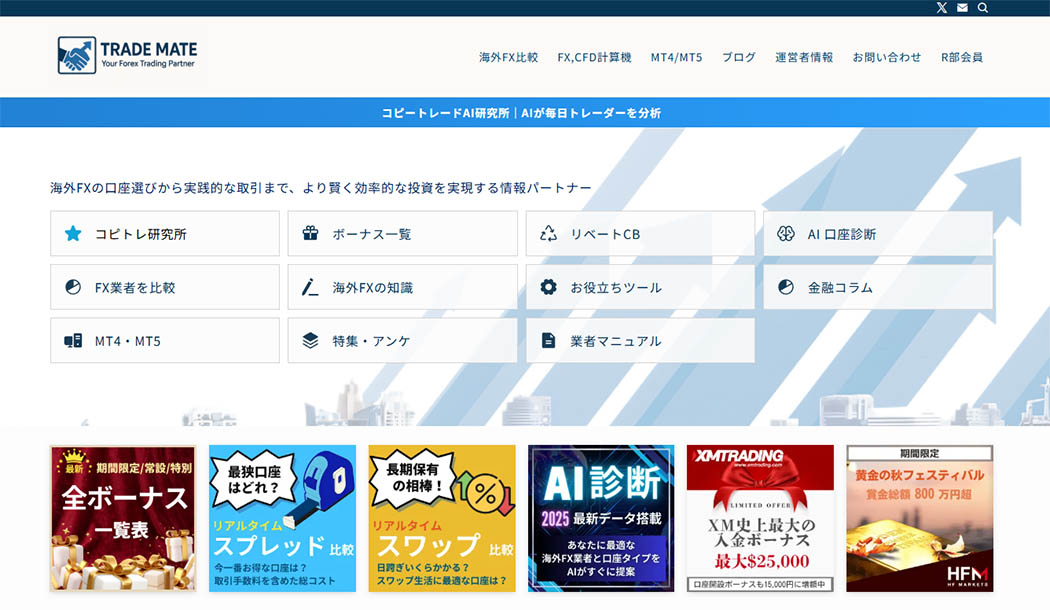Open the 業者マニュアル button
The image size is (1050, 610).
(x=640, y=341)
